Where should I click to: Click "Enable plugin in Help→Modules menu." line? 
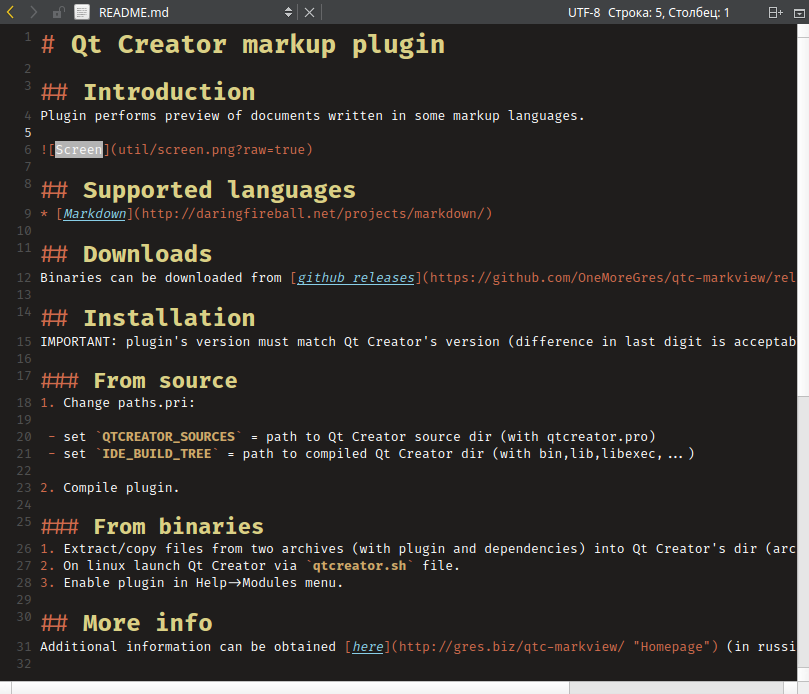click(x=203, y=583)
